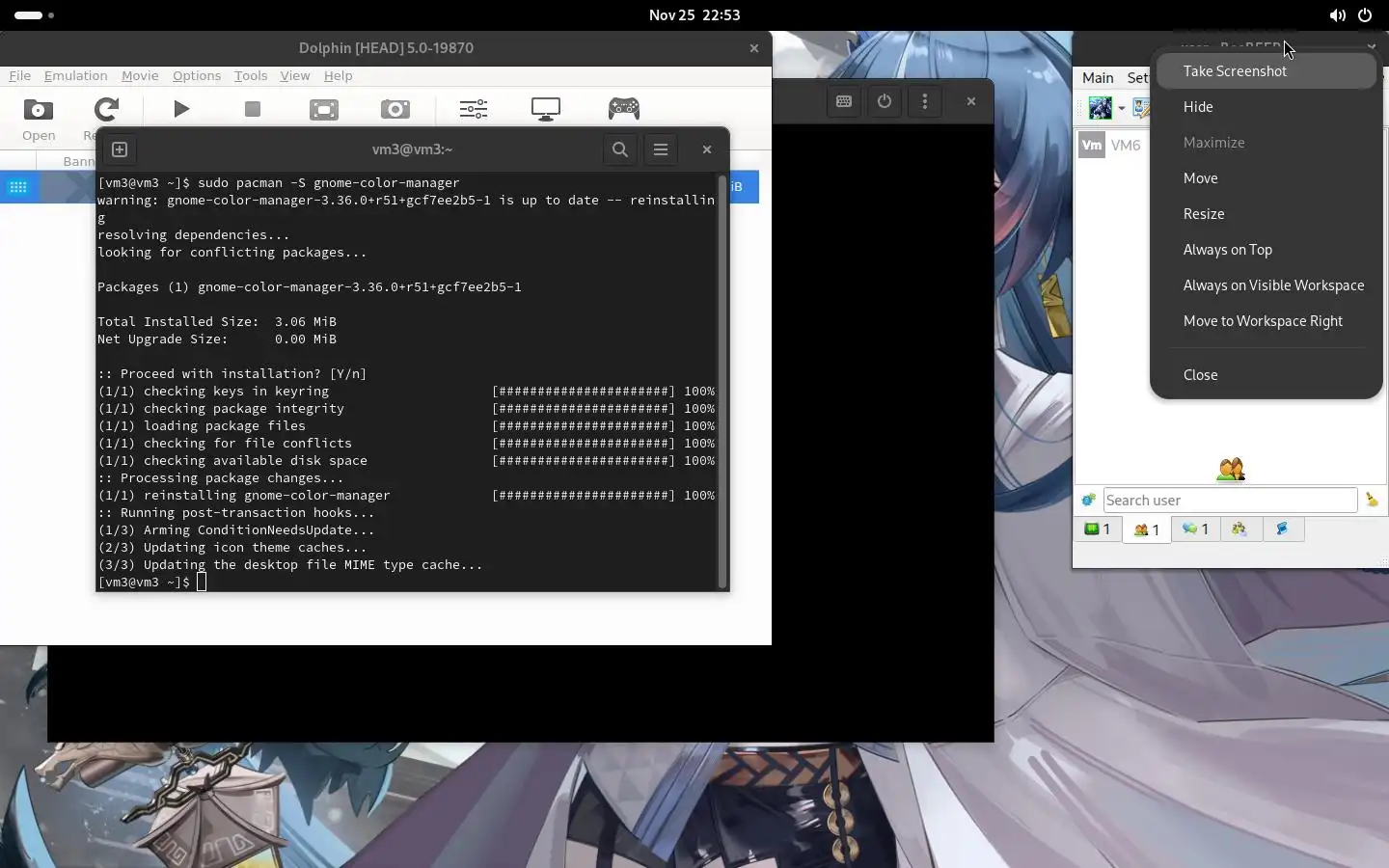This screenshot has height=868, width=1389.
Task: Open Dolphin's Help menu
Action: coord(338,75)
